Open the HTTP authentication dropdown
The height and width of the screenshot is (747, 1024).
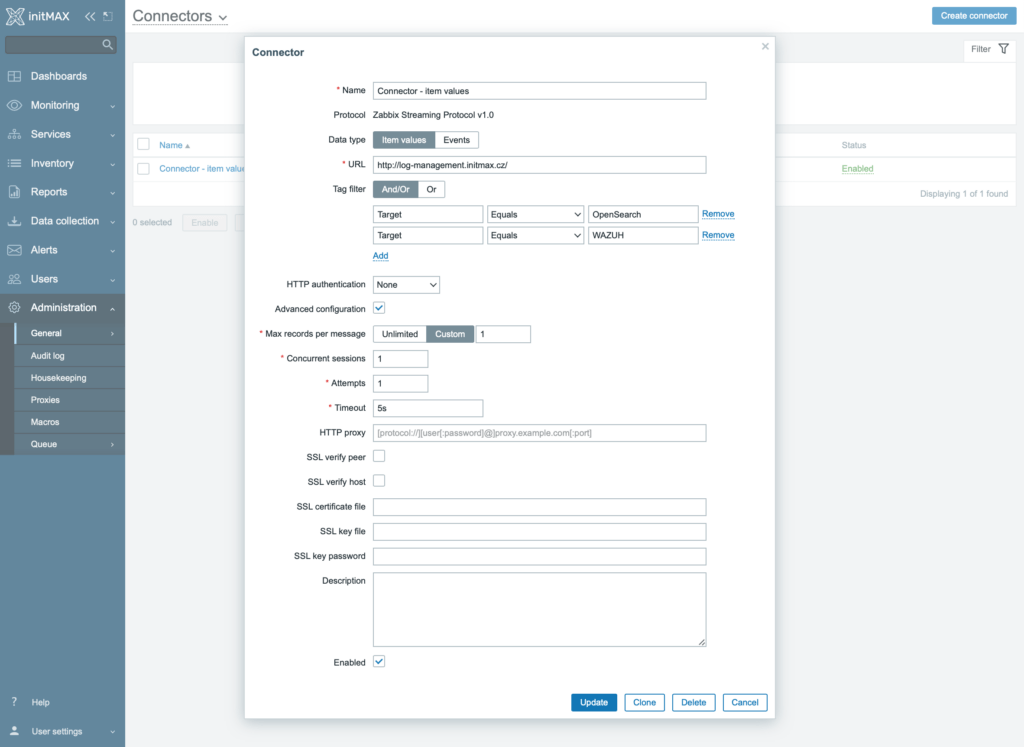pos(406,285)
